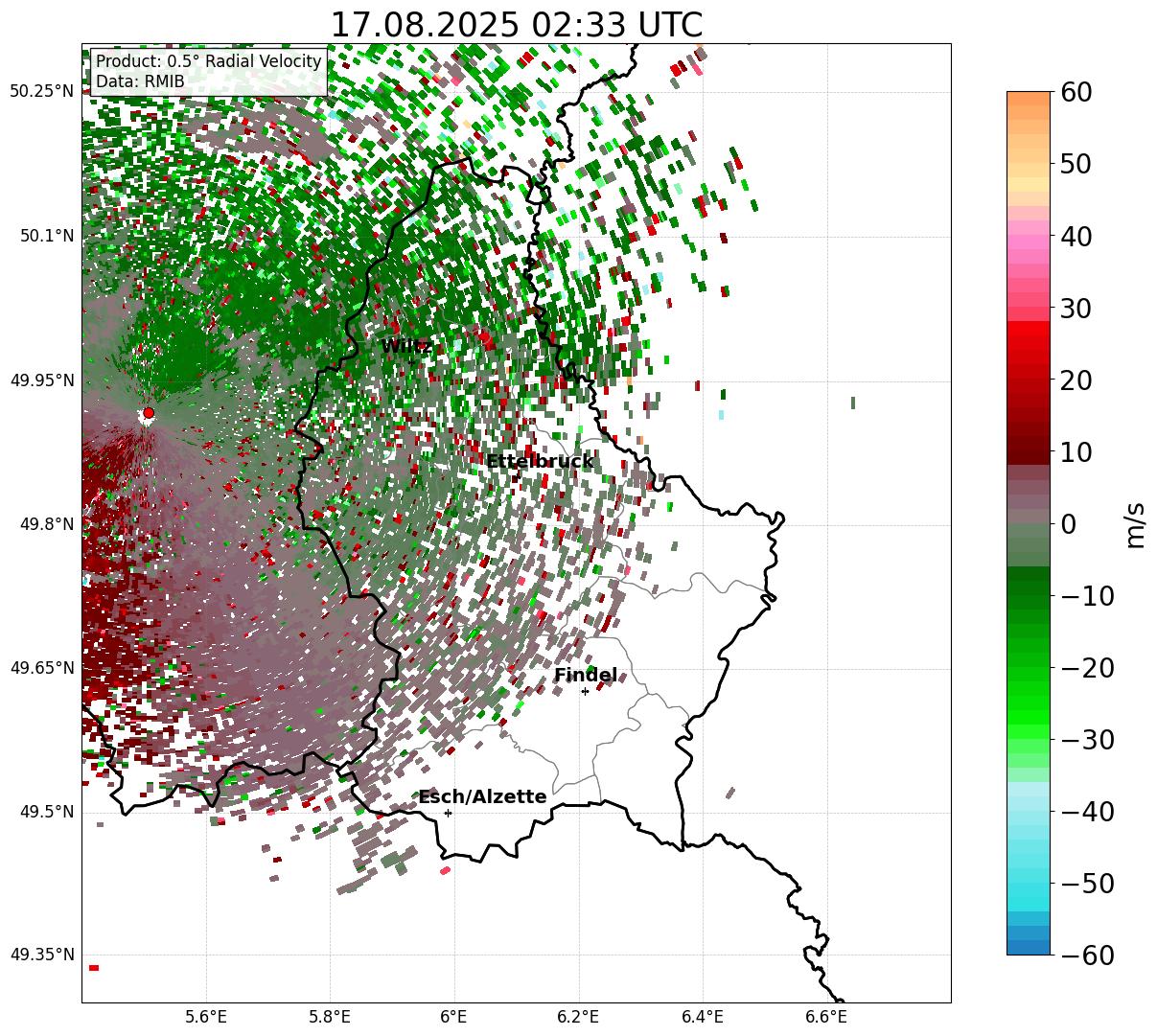The height and width of the screenshot is (1036, 1157).
Task: Click the m/s colorbar unit label
Action: [1135, 523]
